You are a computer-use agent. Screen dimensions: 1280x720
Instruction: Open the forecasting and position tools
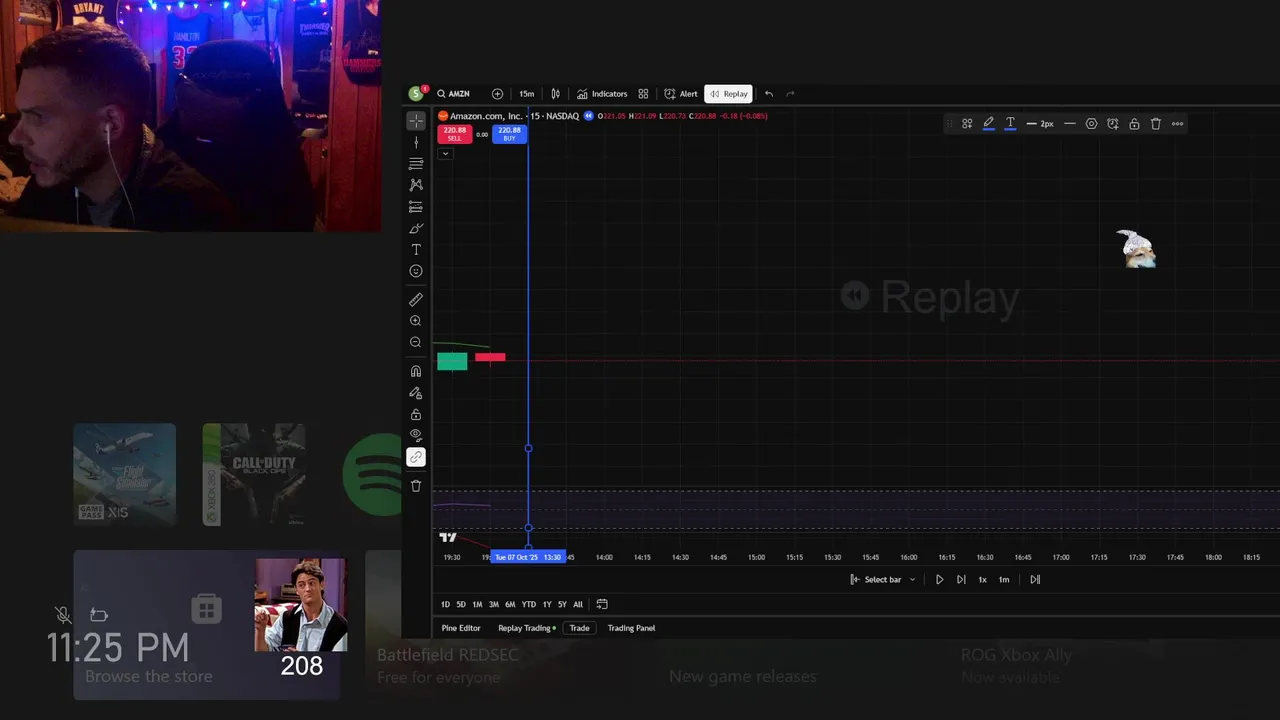416,207
